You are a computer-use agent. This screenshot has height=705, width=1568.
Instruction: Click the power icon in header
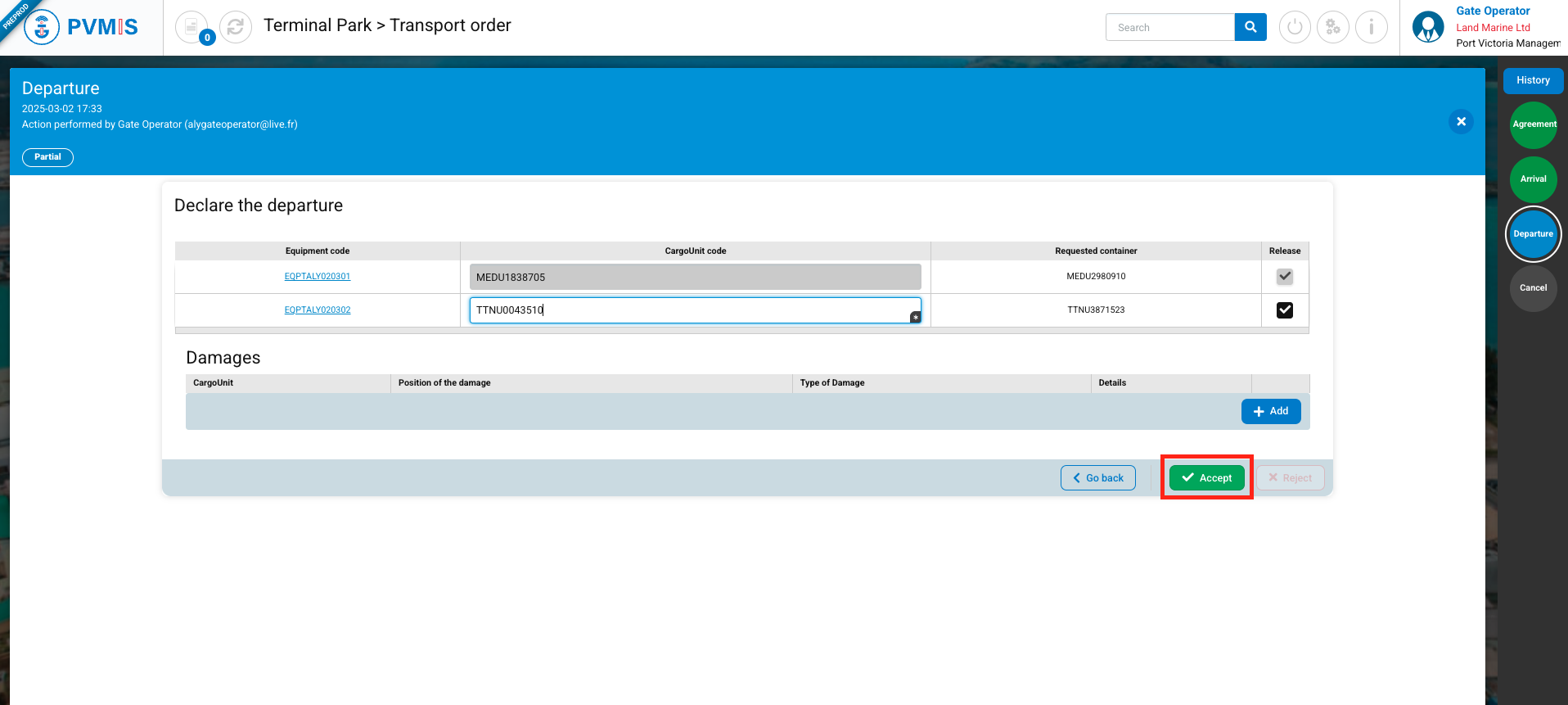click(1295, 27)
